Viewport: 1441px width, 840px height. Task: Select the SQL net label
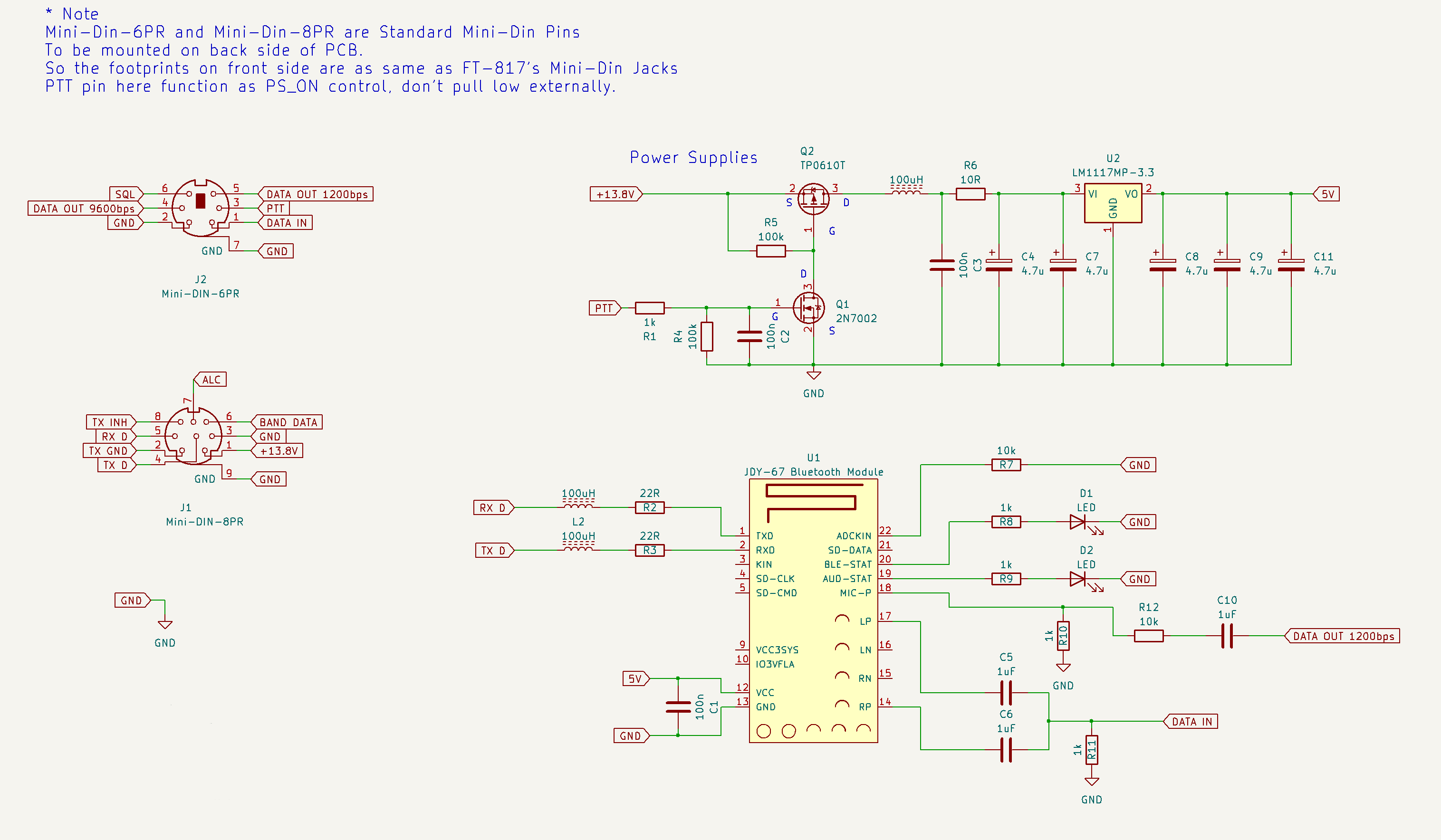[126, 194]
